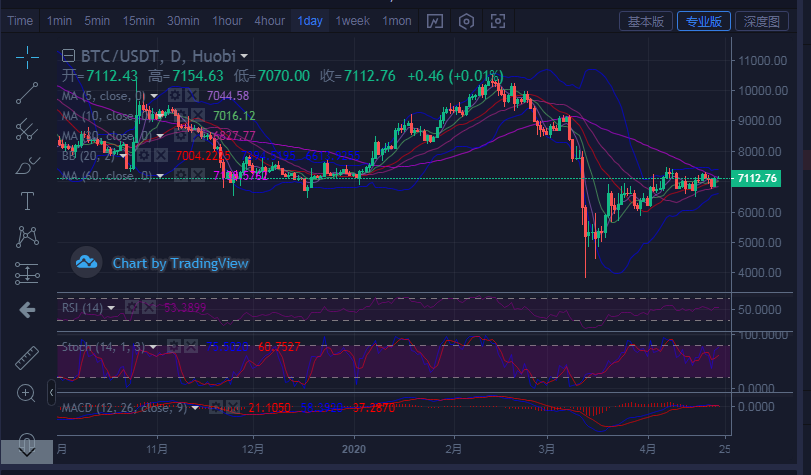Switch to 1min interval

tap(59, 21)
